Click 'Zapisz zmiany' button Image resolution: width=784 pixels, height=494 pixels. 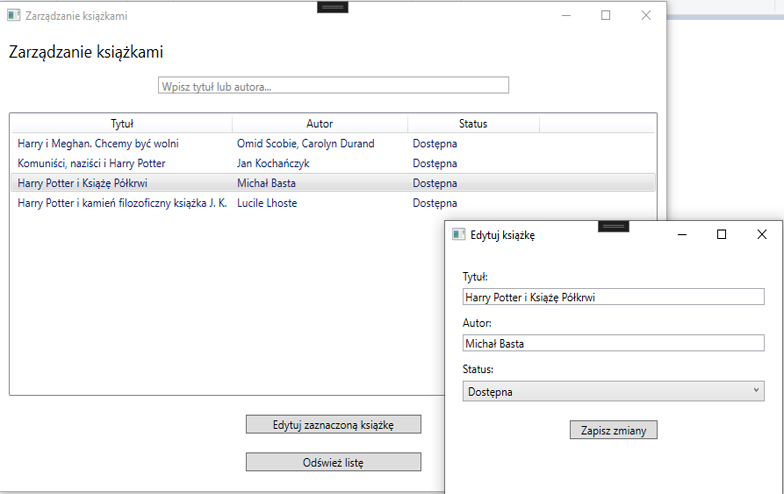click(x=614, y=430)
